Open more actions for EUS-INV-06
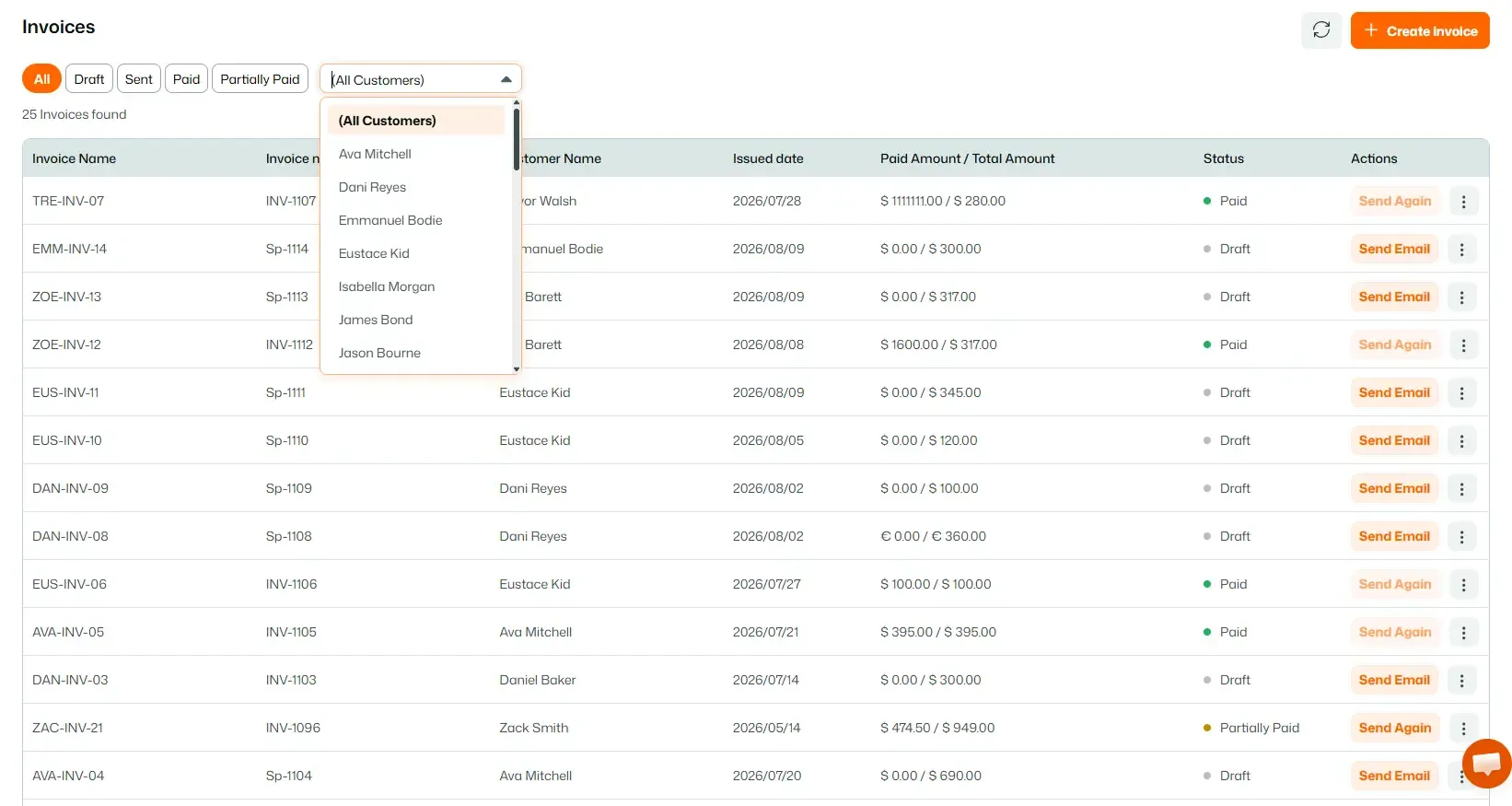This screenshot has width=1512, height=806. [x=1463, y=584]
